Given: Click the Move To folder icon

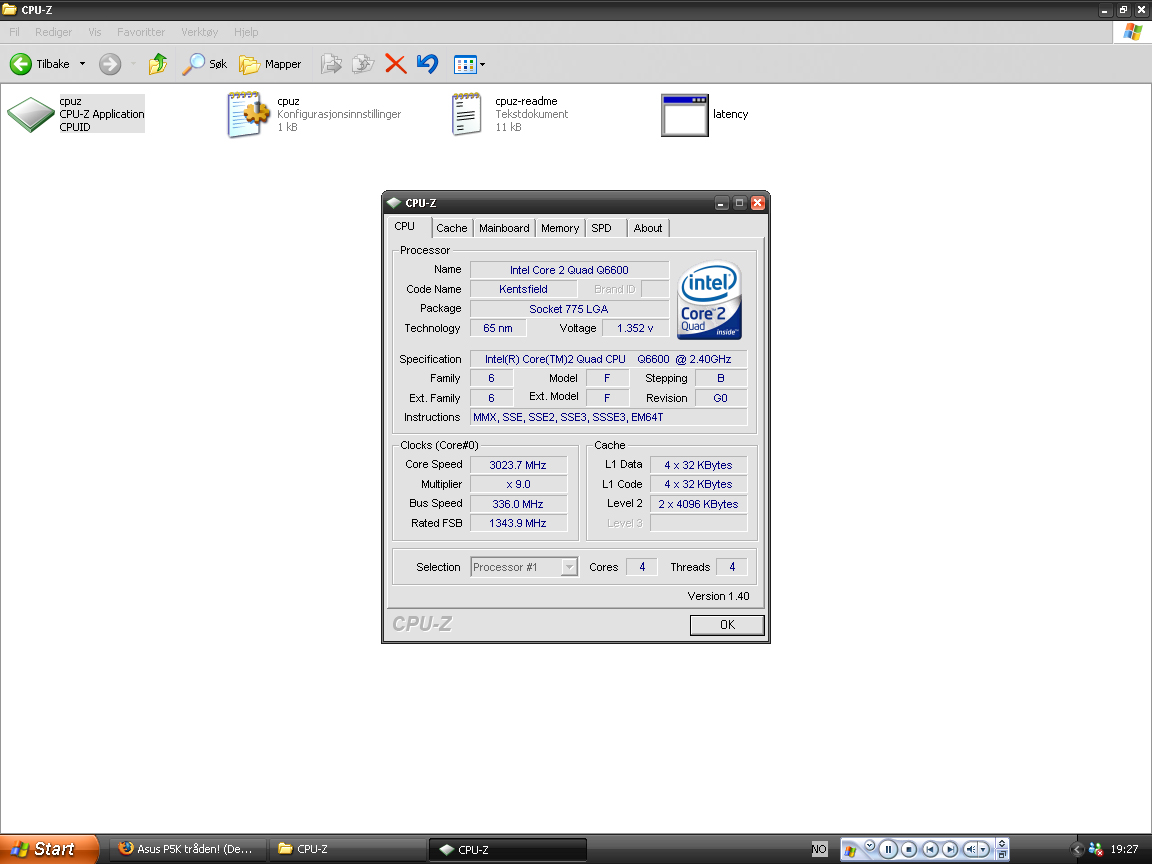Looking at the screenshot, I should click(331, 64).
